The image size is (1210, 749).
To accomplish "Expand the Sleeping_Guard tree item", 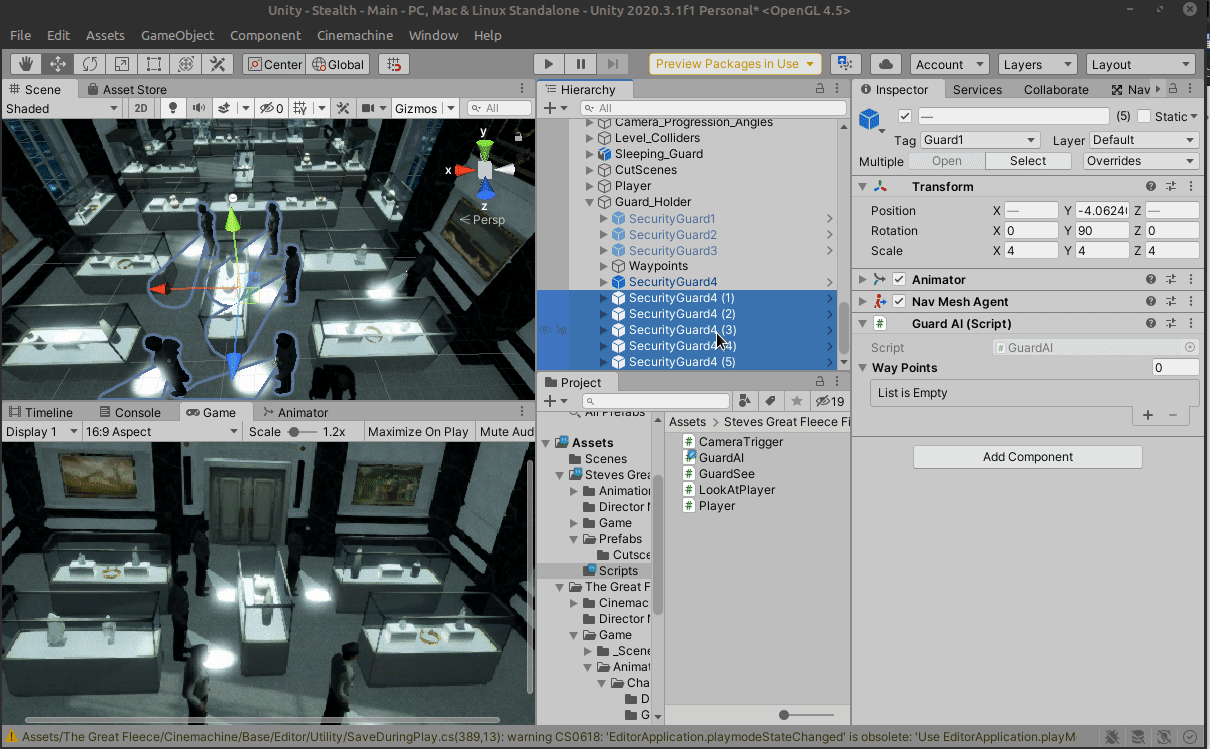I will click(589, 154).
